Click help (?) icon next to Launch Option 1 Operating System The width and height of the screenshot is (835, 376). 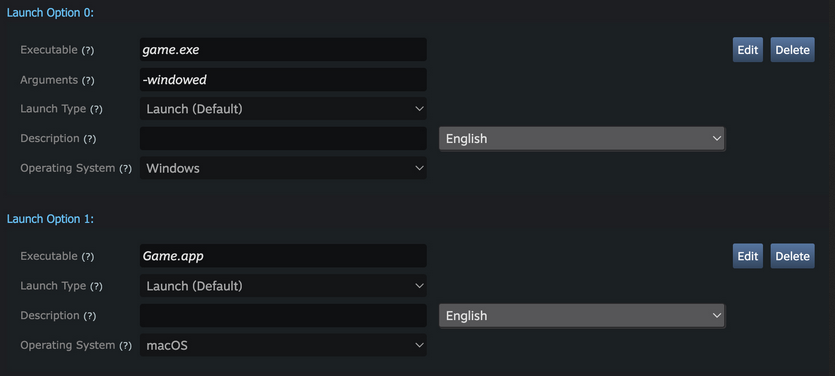pos(125,346)
